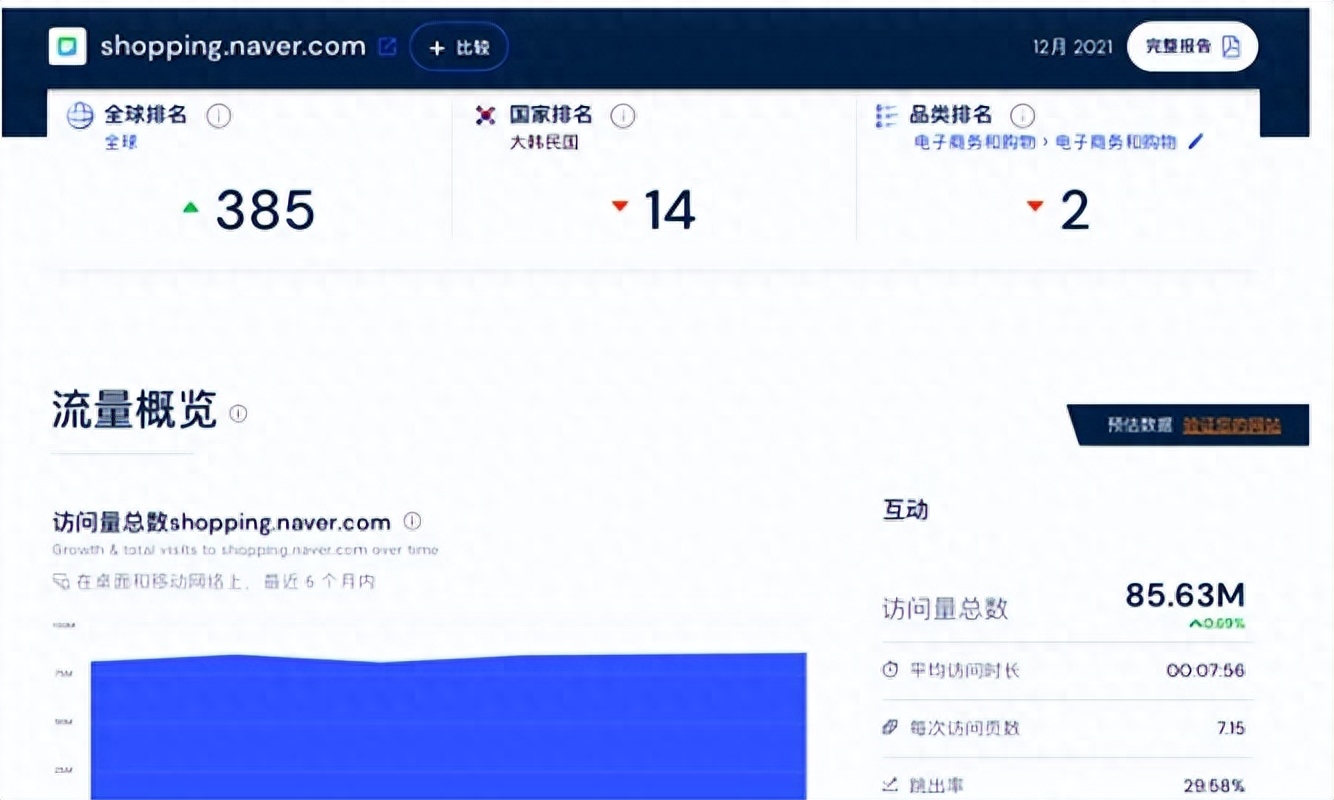Show info tooltip for 流量概览 heading

238,413
